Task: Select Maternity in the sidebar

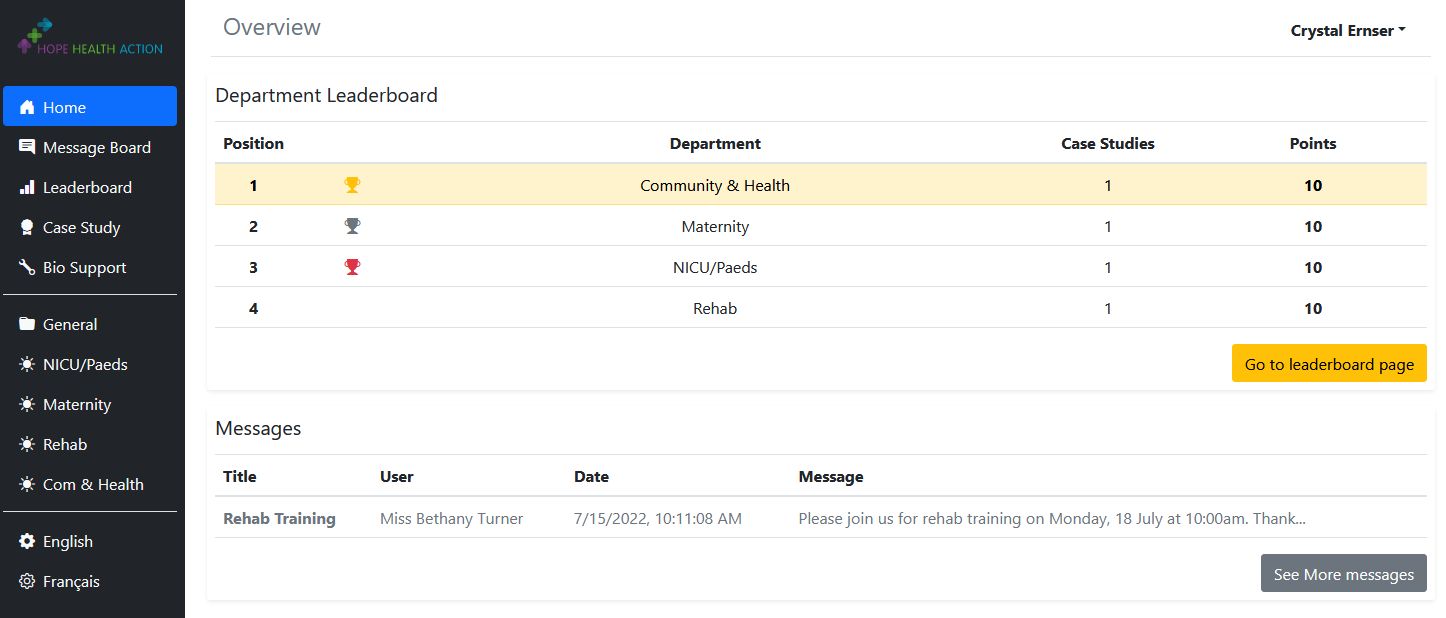Action: point(90,404)
